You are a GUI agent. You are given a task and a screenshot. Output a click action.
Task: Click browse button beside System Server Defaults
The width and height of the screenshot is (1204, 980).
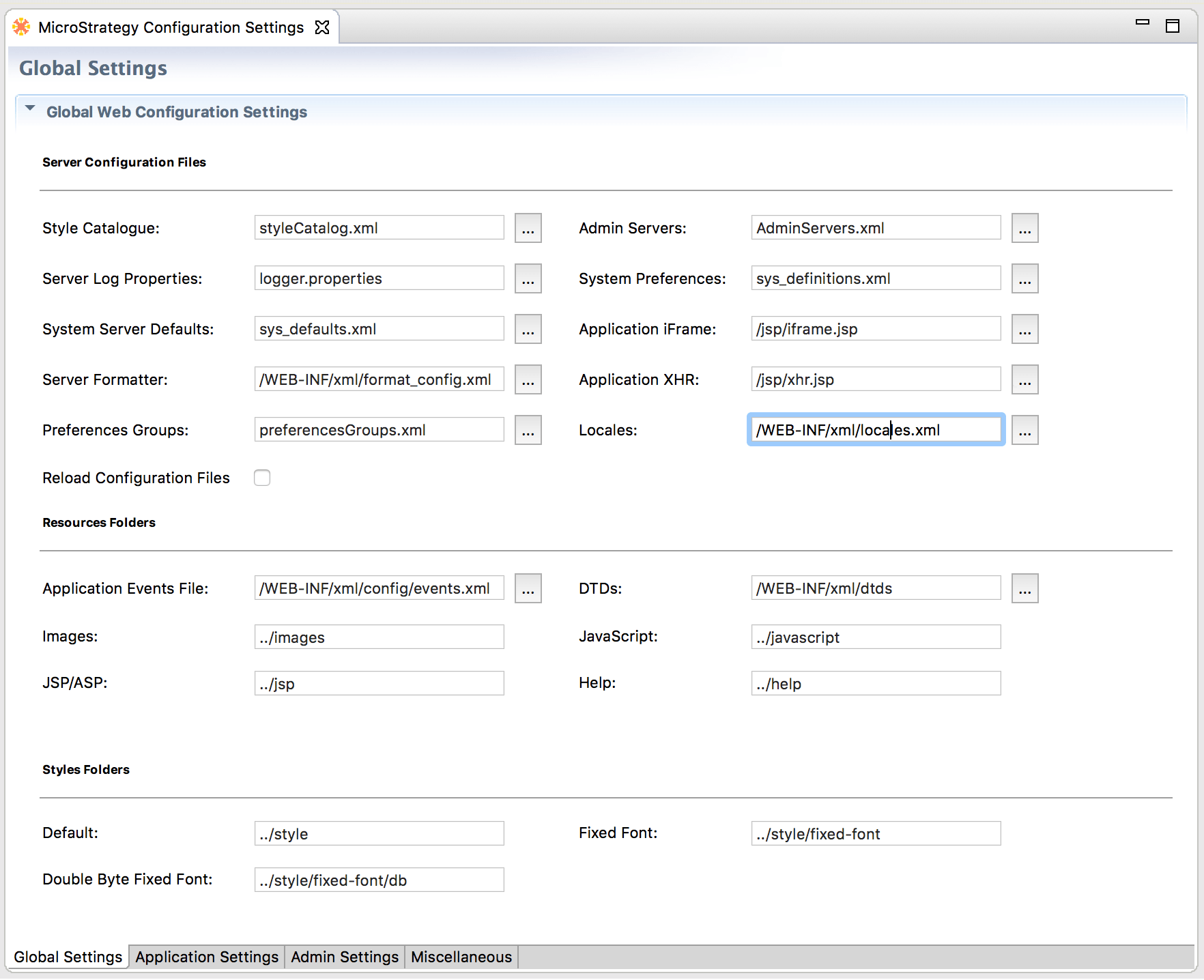pos(528,329)
